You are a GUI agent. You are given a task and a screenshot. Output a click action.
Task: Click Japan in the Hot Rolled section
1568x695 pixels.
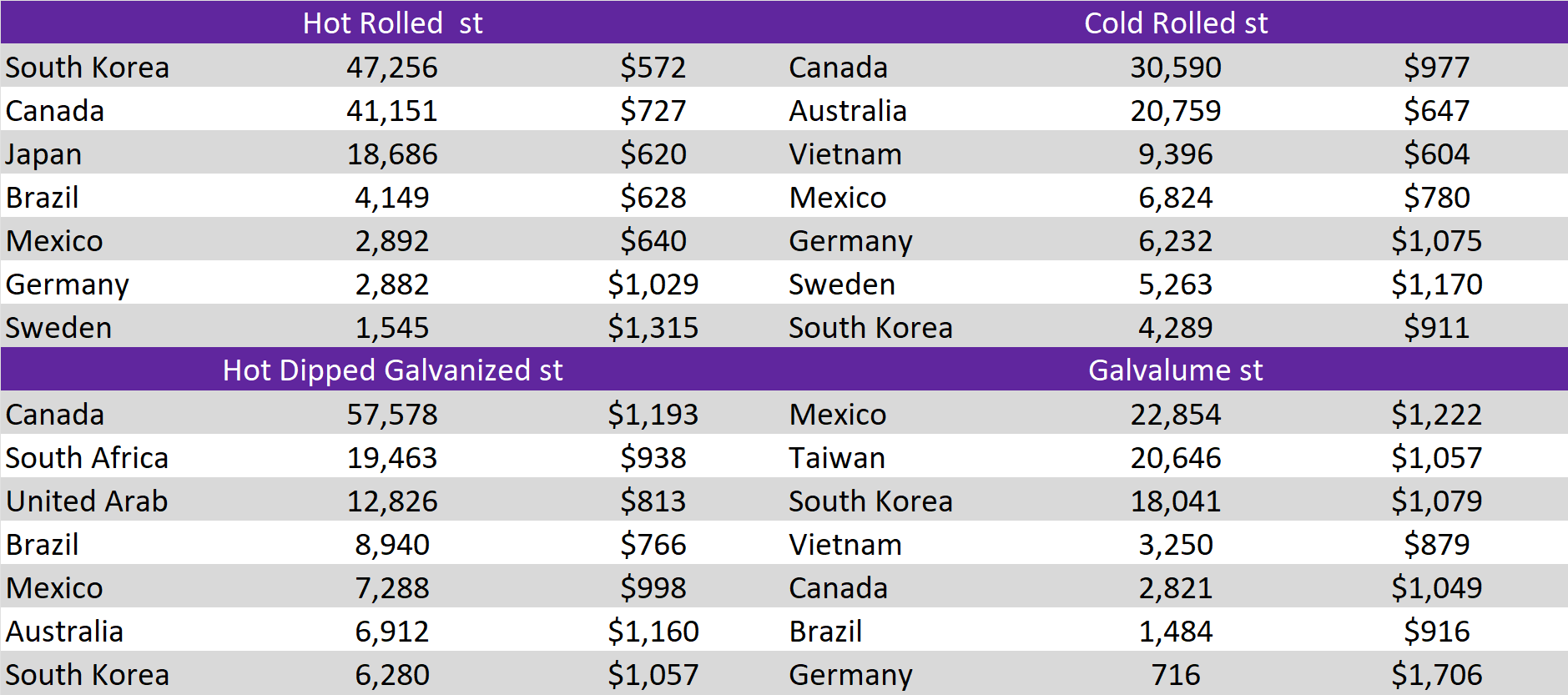pos(44,154)
